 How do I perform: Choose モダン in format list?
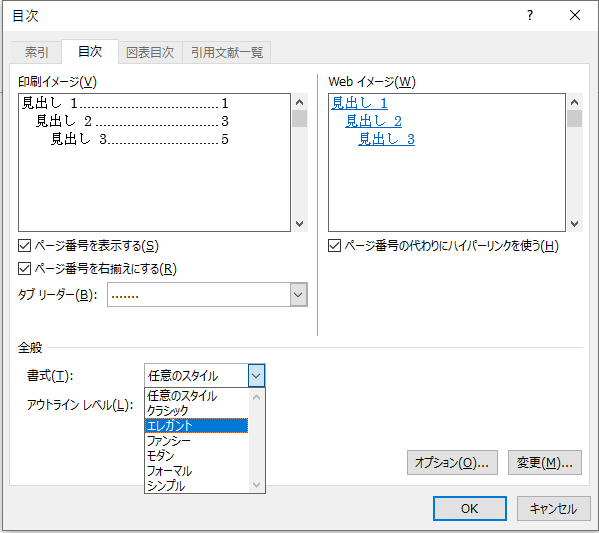pyautogui.click(x=197, y=455)
